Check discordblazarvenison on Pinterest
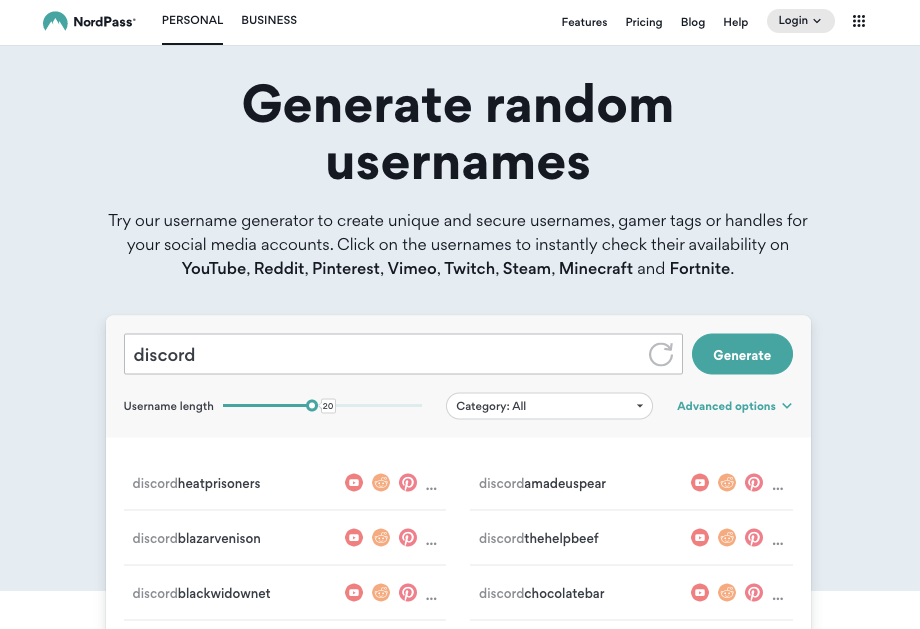Image resolution: width=920 pixels, height=629 pixels. (408, 538)
